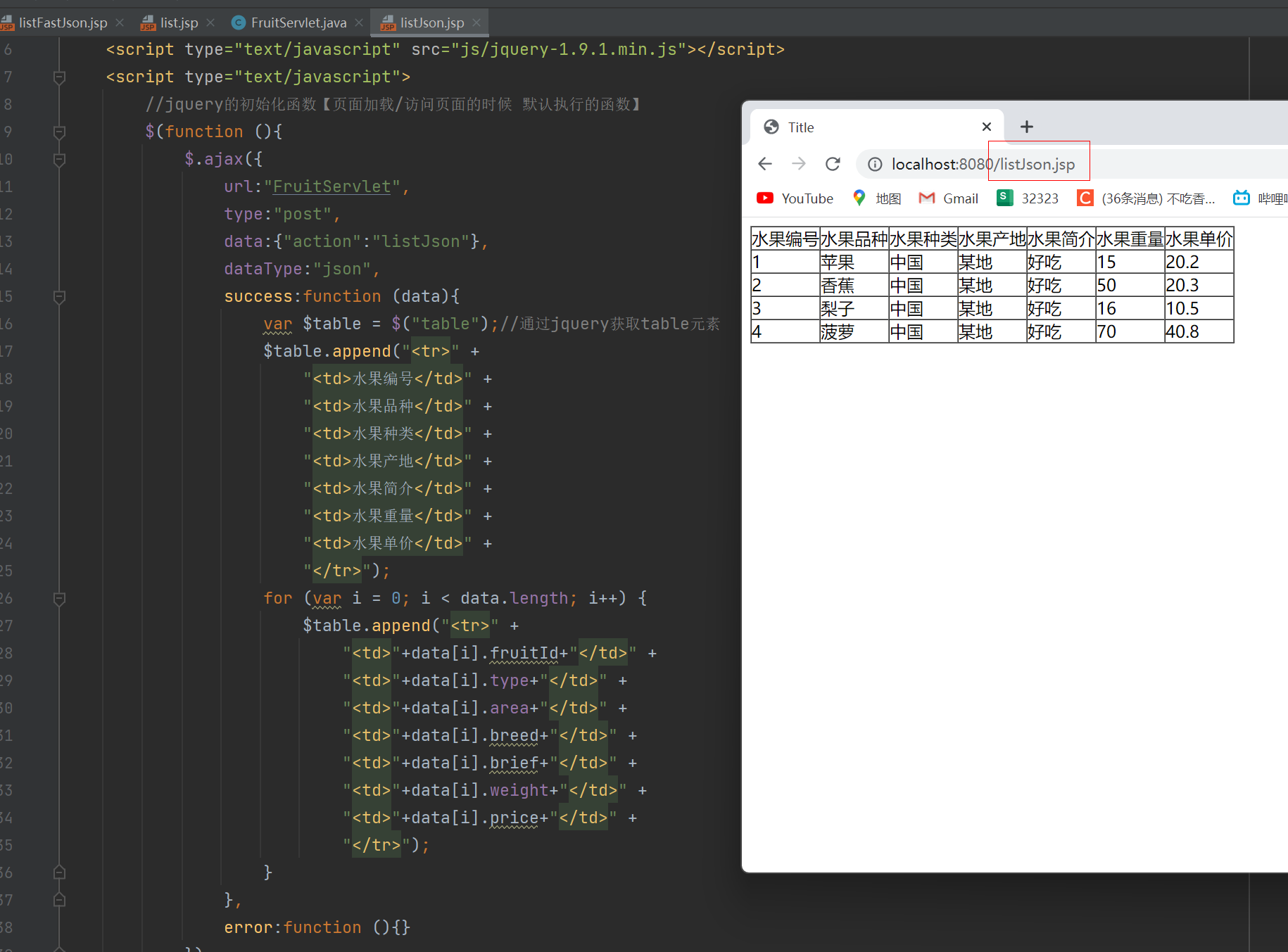
Task: Open the YouTube bookmark icon
Action: tap(765, 198)
